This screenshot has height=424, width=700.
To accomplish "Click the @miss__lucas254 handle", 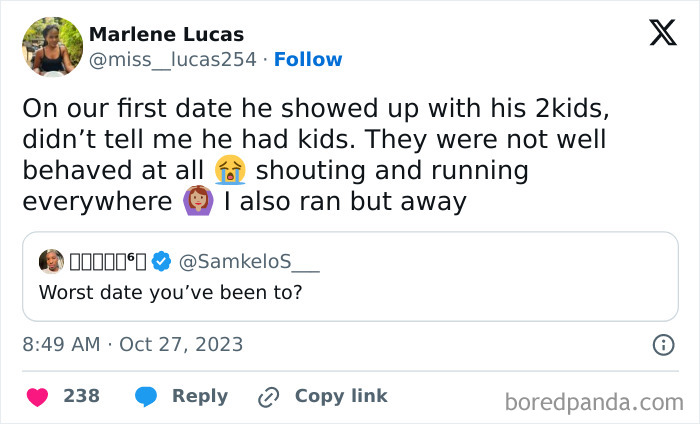I will (x=175, y=60).
